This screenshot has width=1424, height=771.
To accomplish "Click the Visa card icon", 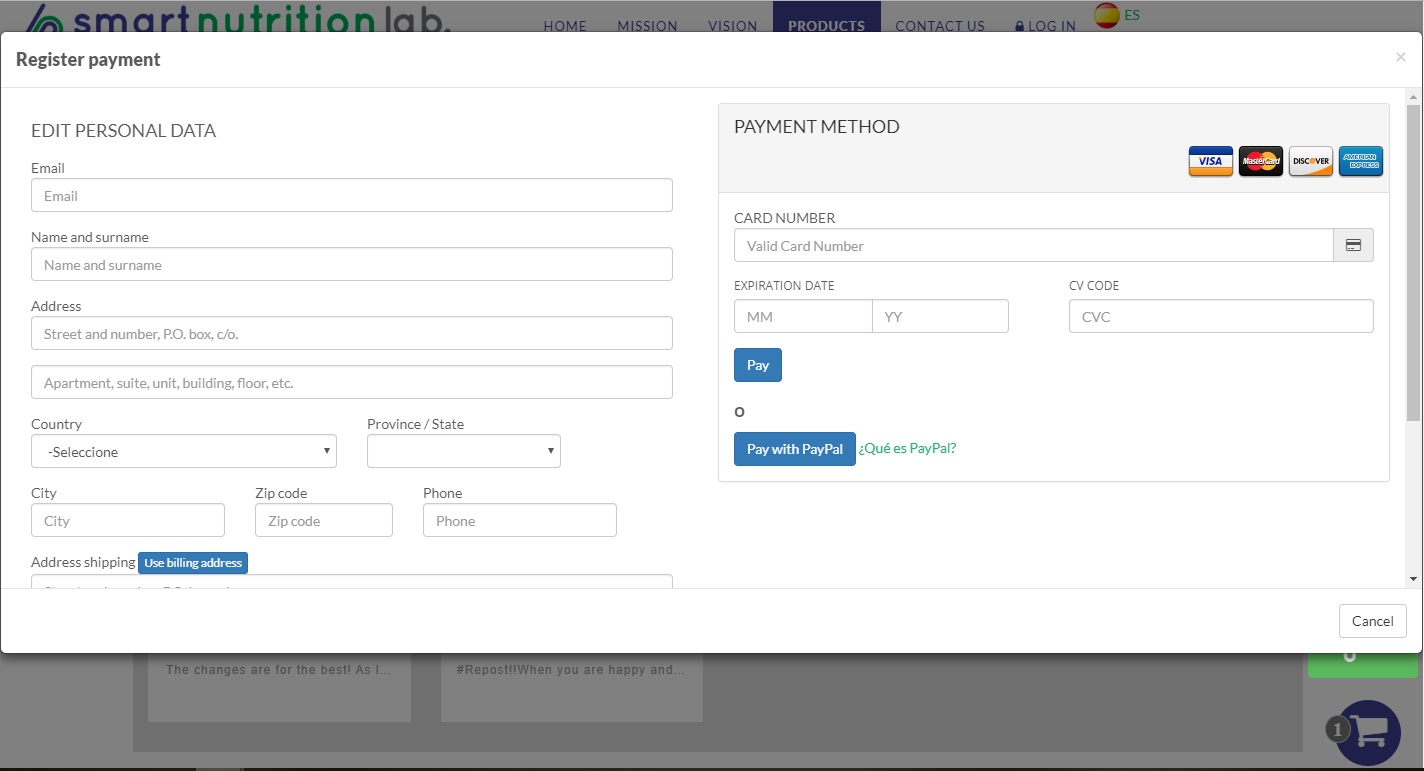I will [1210, 161].
